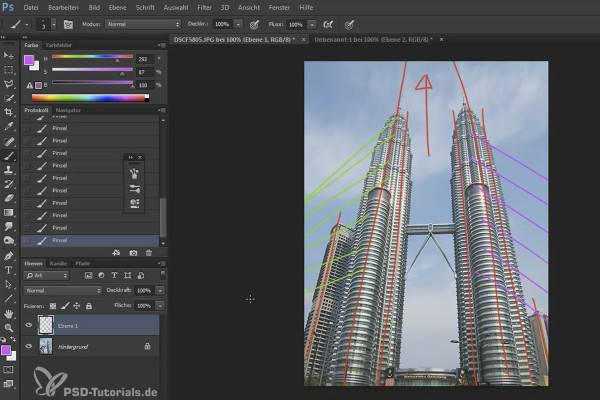Image resolution: width=600 pixels, height=400 pixels.
Task: Open the Protokoll panel options menu
Action: [162, 110]
